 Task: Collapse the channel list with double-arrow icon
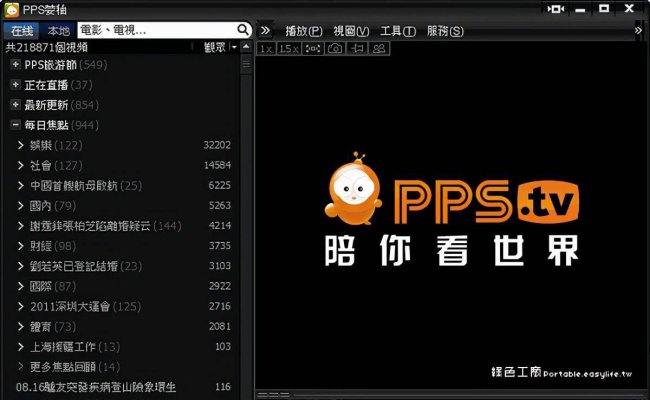(x=265, y=31)
